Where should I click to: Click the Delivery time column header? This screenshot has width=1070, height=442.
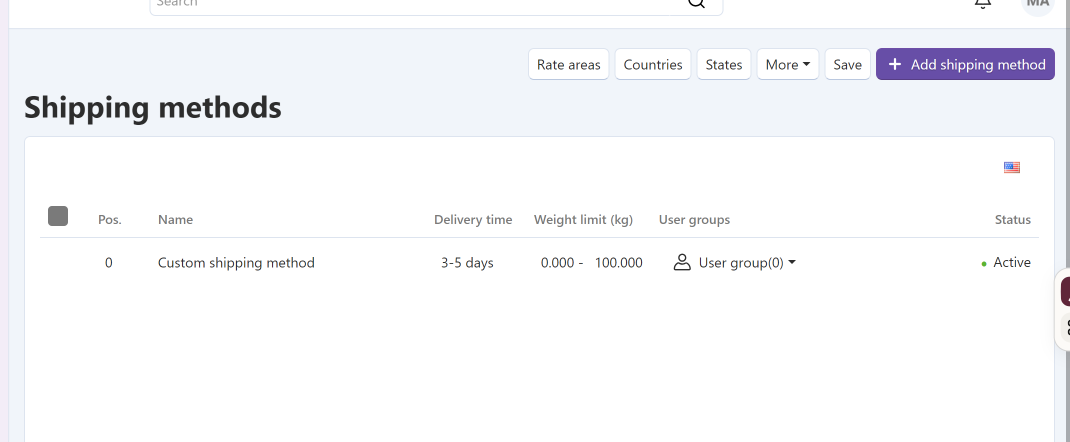[x=473, y=220]
